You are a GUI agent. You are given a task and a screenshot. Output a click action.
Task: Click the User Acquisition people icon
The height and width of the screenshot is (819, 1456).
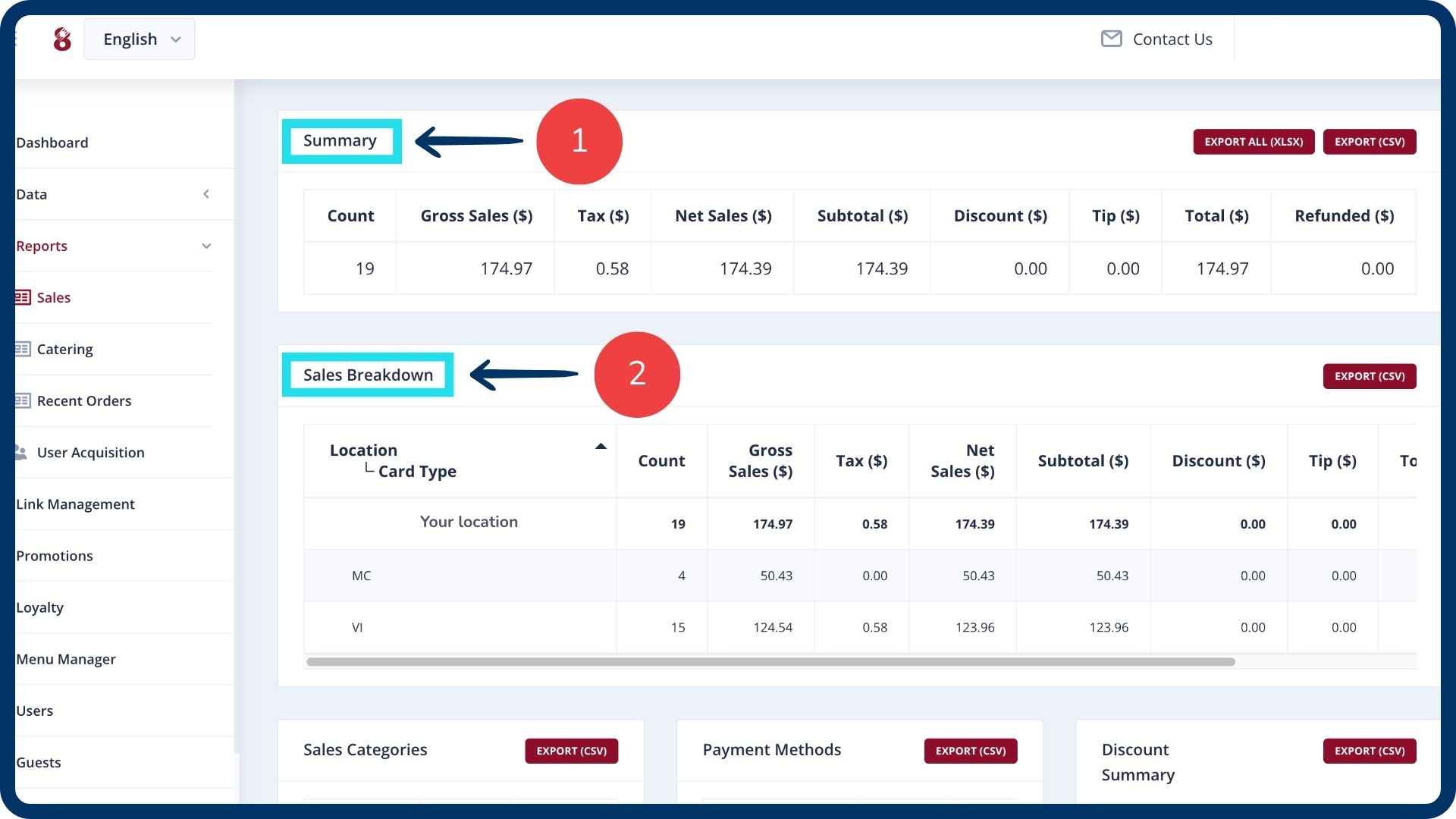point(21,452)
